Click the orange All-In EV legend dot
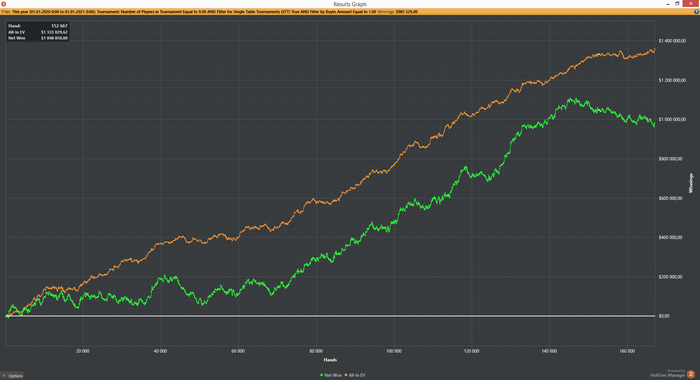The image size is (700, 380). 346,375
